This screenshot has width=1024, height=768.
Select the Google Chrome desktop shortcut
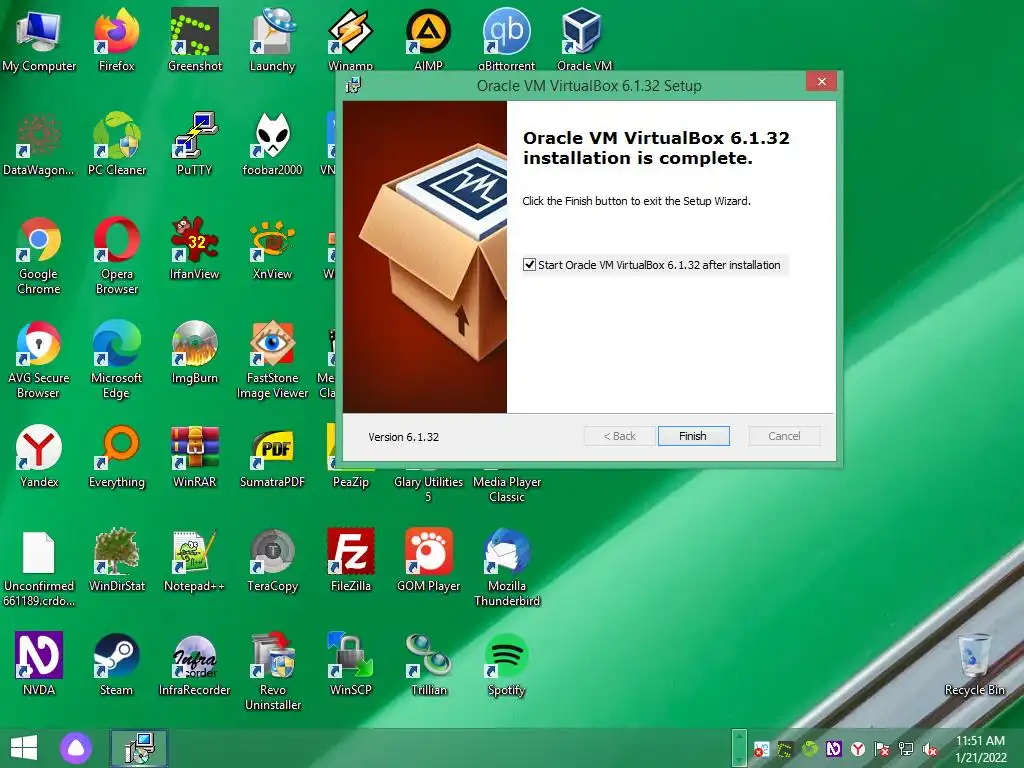(39, 256)
